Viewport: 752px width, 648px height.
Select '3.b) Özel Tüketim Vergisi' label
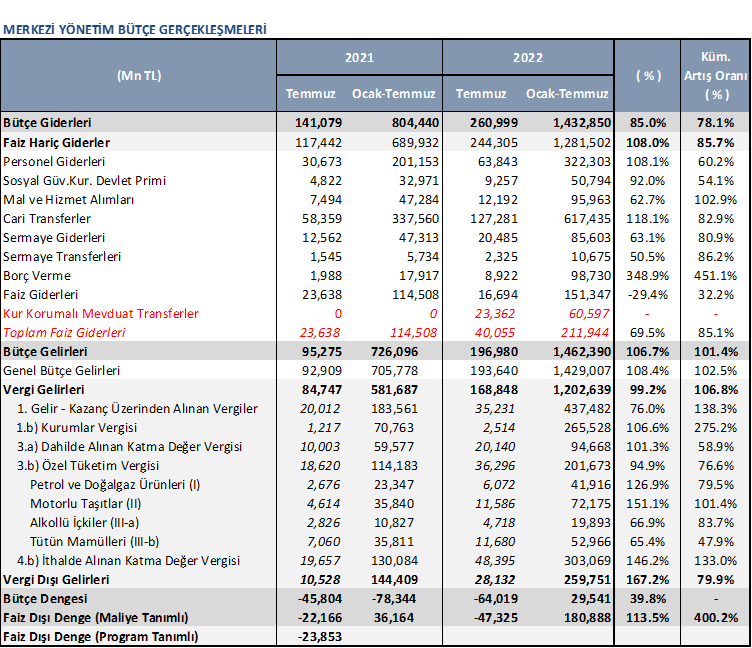[x=88, y=466]
